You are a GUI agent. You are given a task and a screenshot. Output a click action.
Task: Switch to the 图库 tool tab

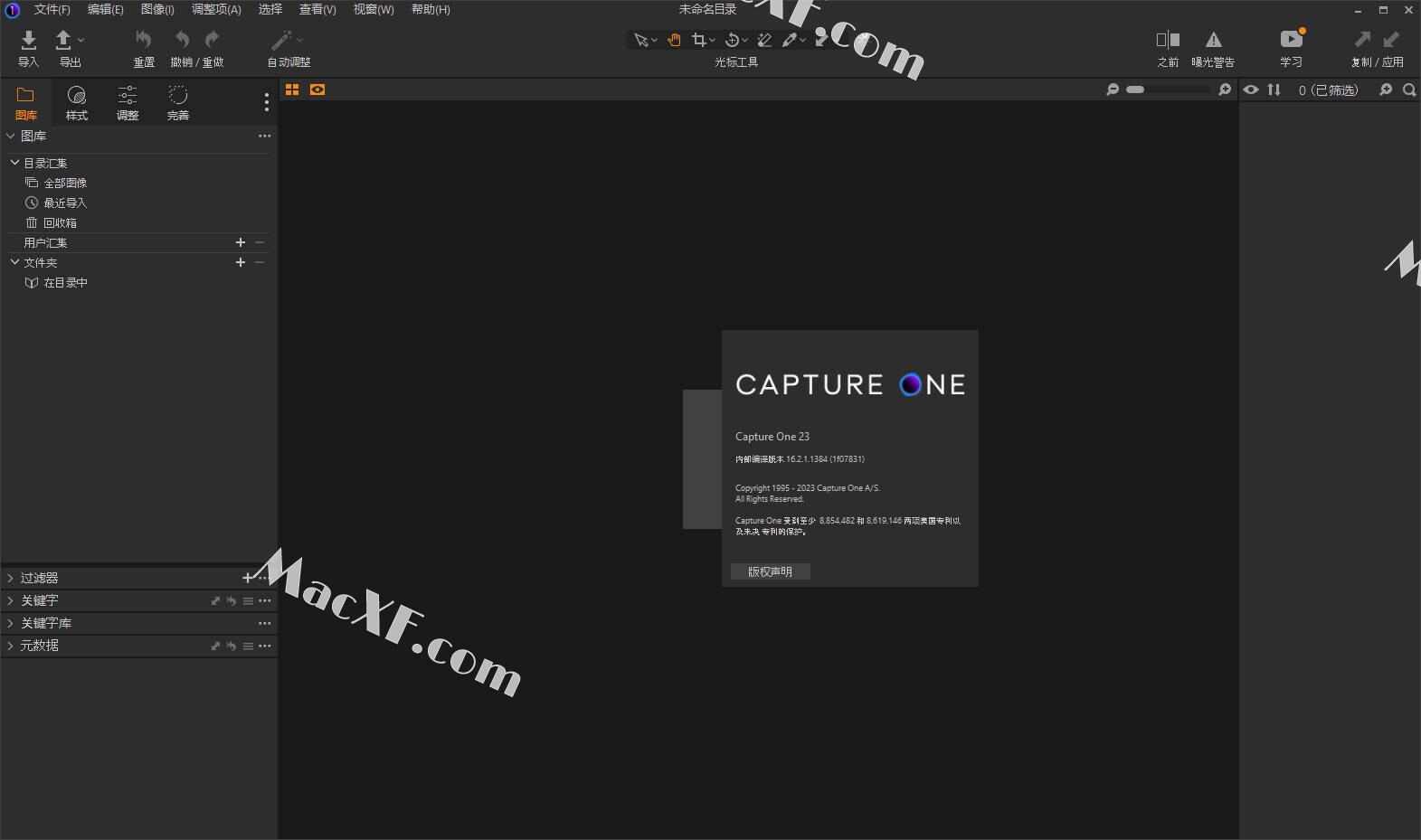25,103
